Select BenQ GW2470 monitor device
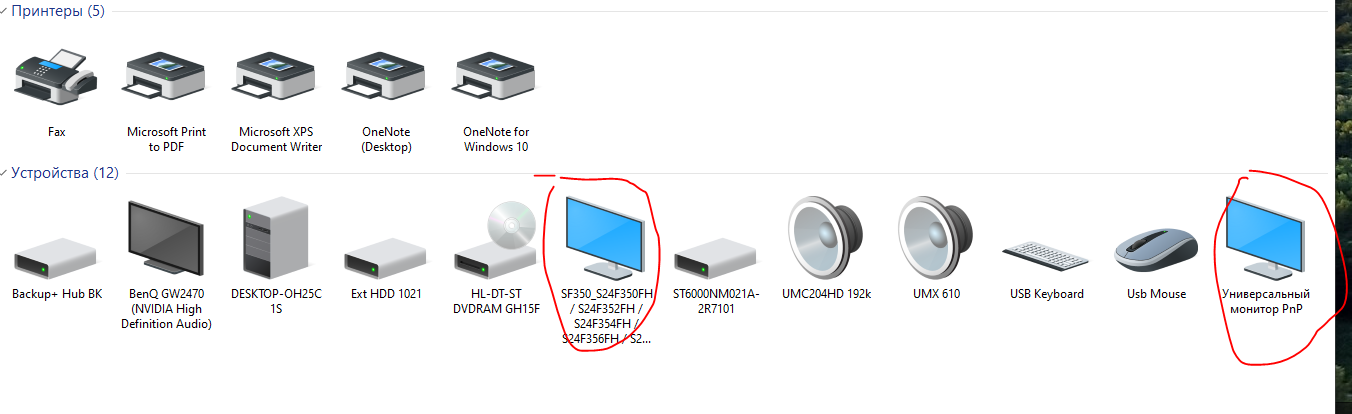1352x414 pixels. click(166, 240)
